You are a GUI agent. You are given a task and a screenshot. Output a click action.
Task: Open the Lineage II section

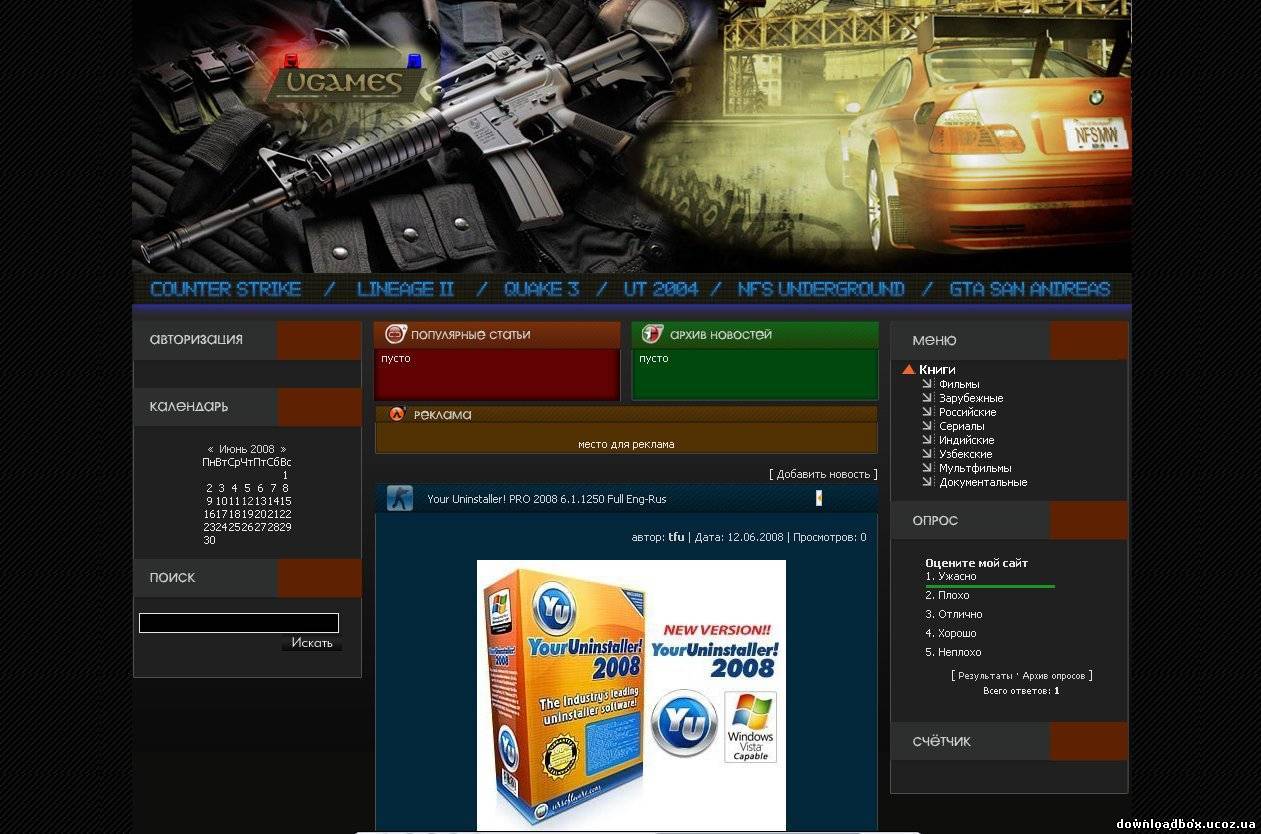[405, 290]
